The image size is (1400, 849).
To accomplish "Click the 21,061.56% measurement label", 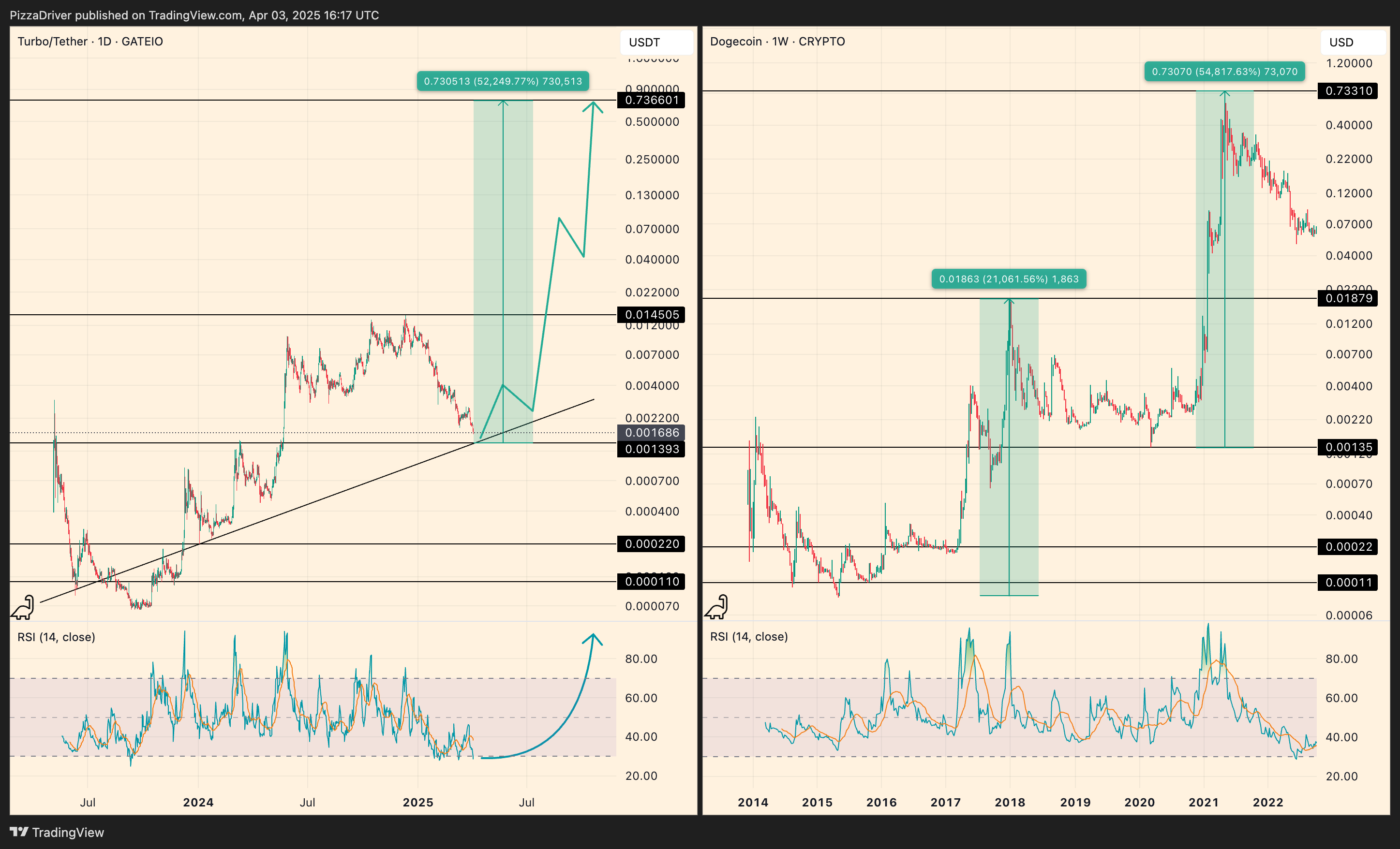I will (x=1009, y=279).
